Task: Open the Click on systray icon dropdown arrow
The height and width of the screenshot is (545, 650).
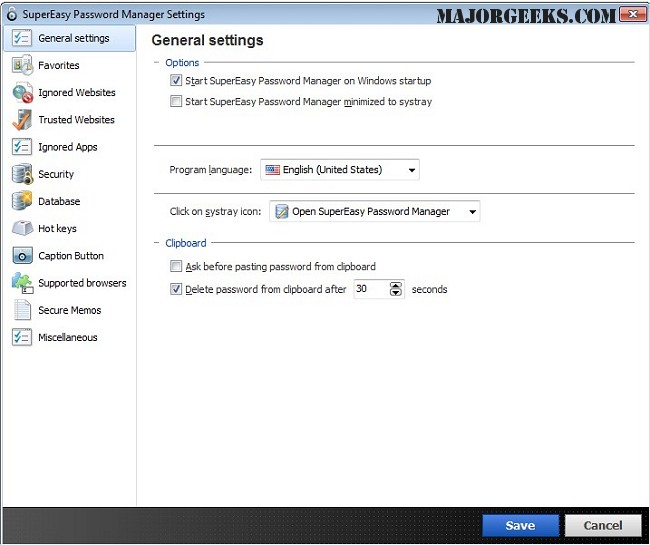Action: pyautogui.click(x=472, y=212)
